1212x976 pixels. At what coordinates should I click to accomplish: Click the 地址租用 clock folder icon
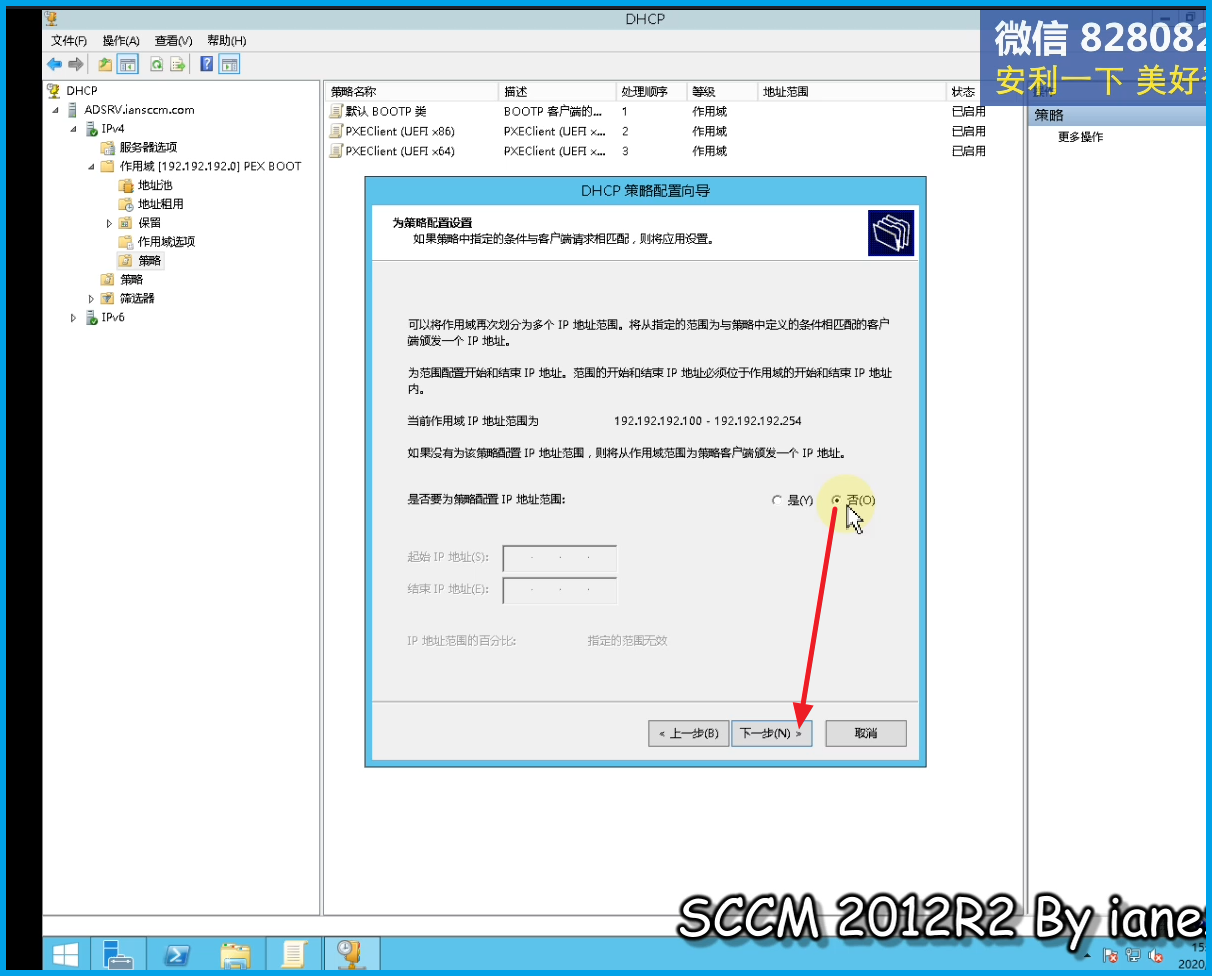(x=126, y=204)
